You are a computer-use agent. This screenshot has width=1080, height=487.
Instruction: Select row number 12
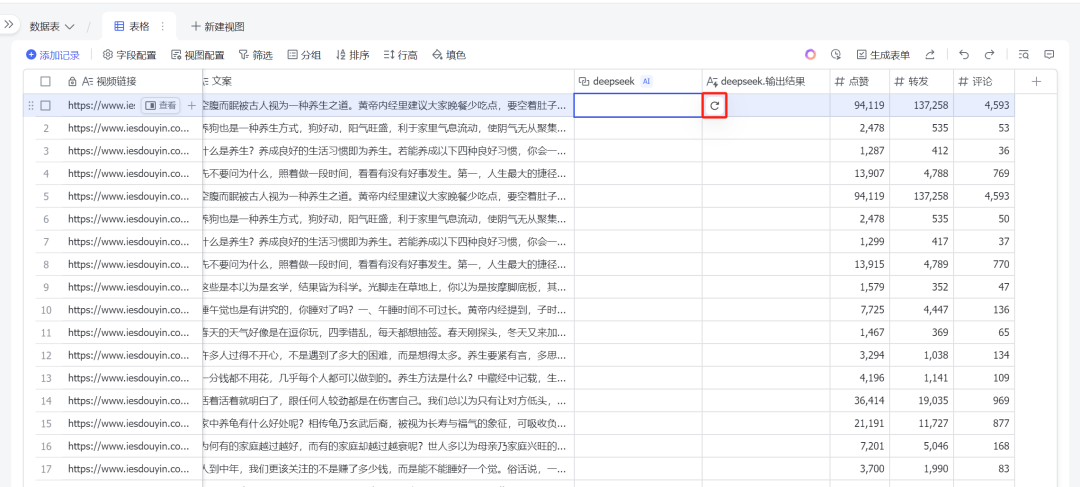46,355
